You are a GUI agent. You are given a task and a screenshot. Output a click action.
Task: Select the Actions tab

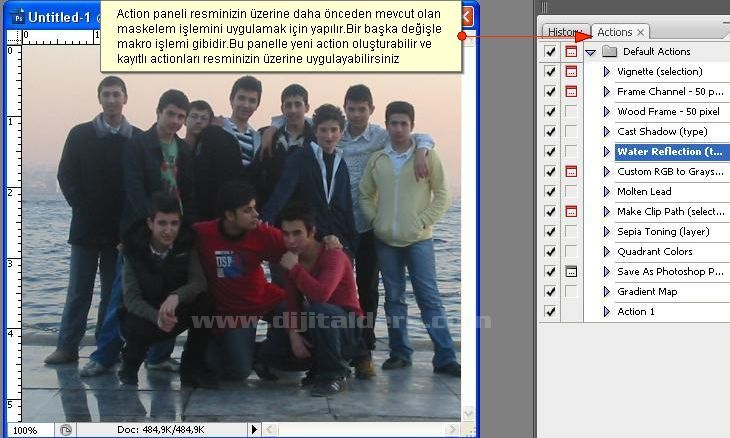point(614,33)
